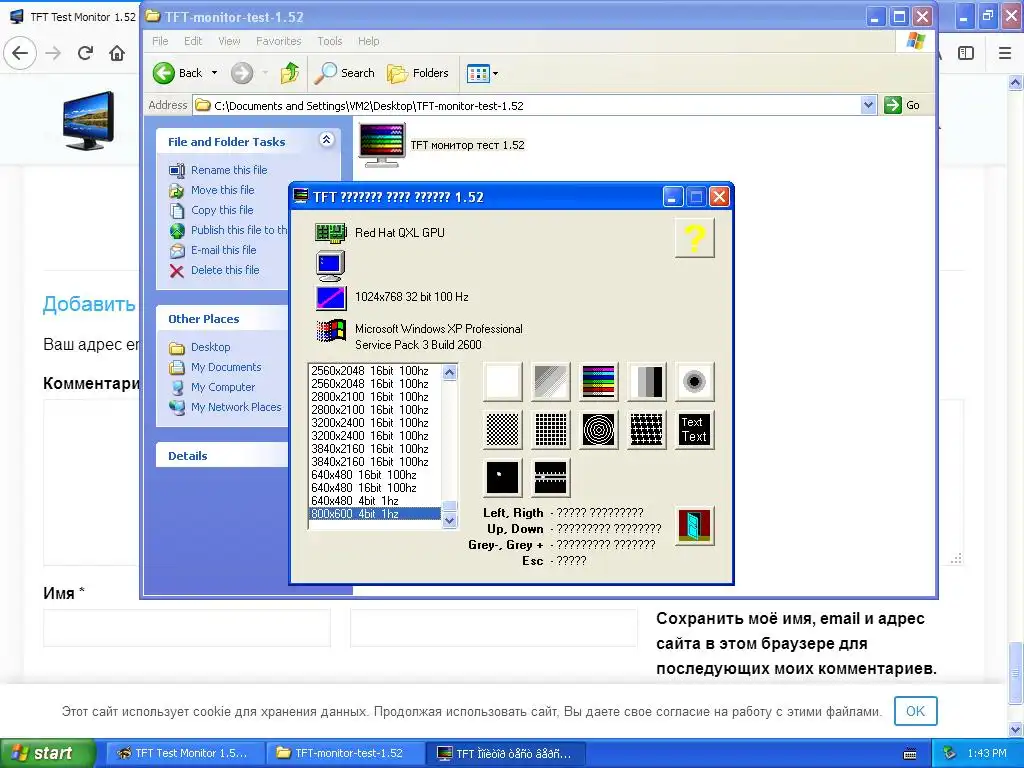Viewport: 1024px width, 768px height.
Task: Click the blue monitor icon under GPU
Action: (330, 266)
